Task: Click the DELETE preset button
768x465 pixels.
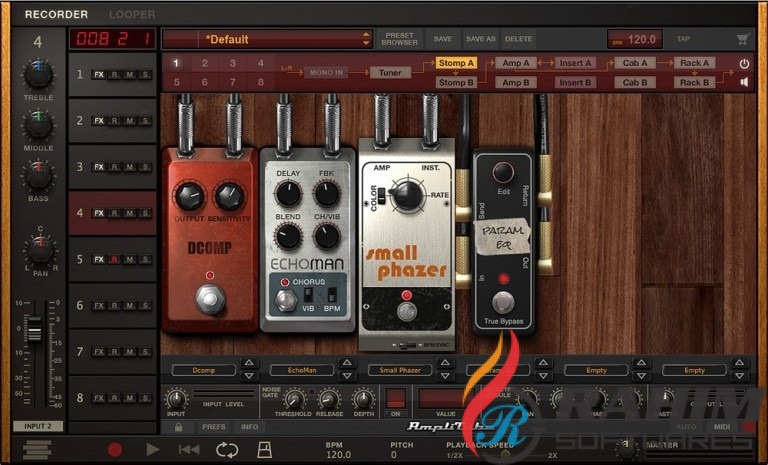Action: [x=519, y=39]
